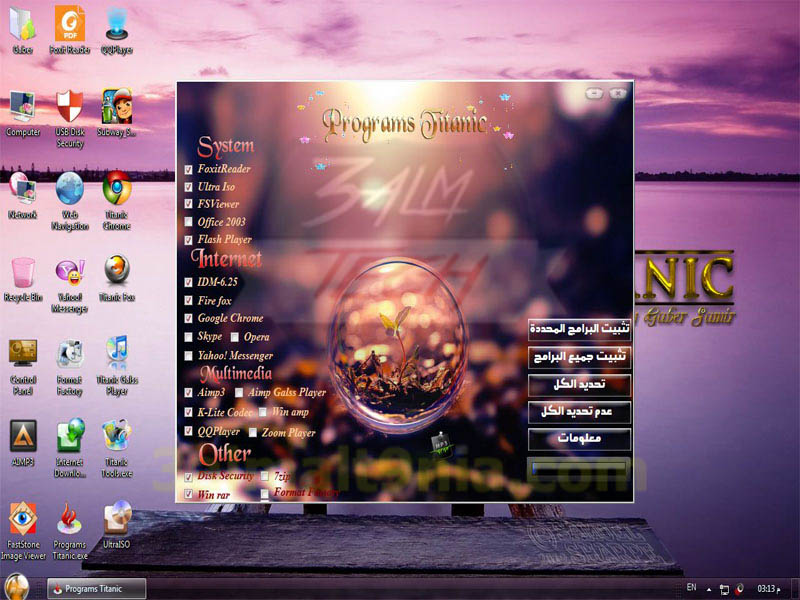The height and width of the screenshot is (600, 800).
Task: Enable the Zoom Player checkbox
Action: (x=253, y=433)
